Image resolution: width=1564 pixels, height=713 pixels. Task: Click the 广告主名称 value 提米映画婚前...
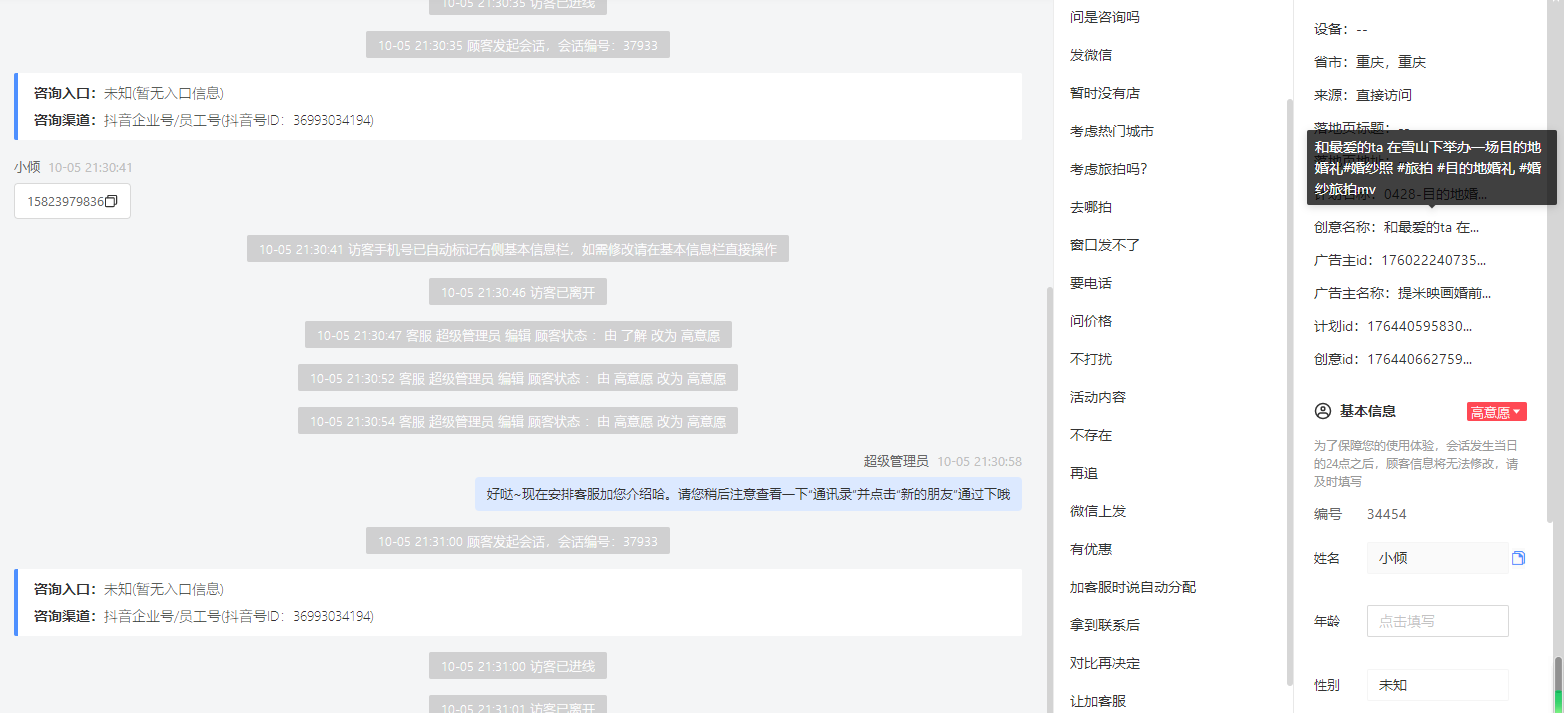coord(1444,293)
